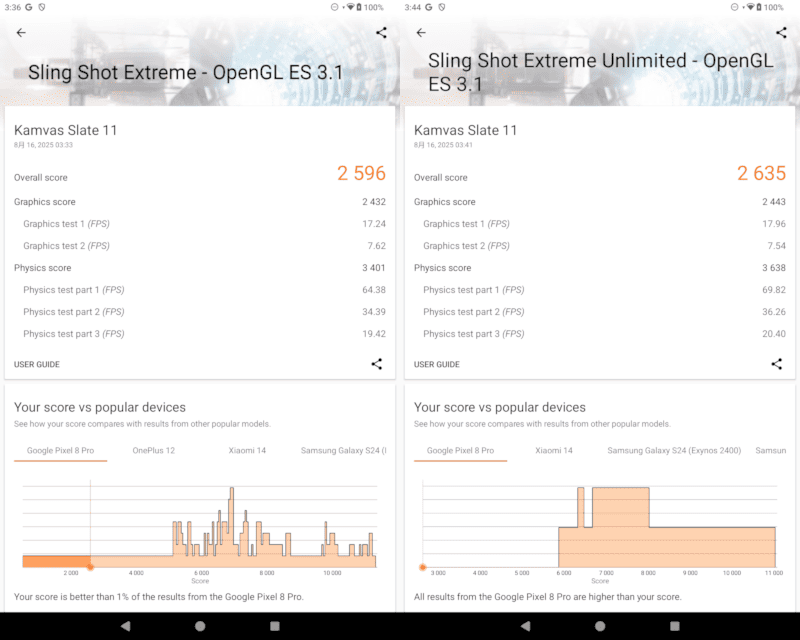Screen dimensions: 800x640
Task: Open USER GUIDE in the 2 635 score card
Action: (x=437, y=365)
